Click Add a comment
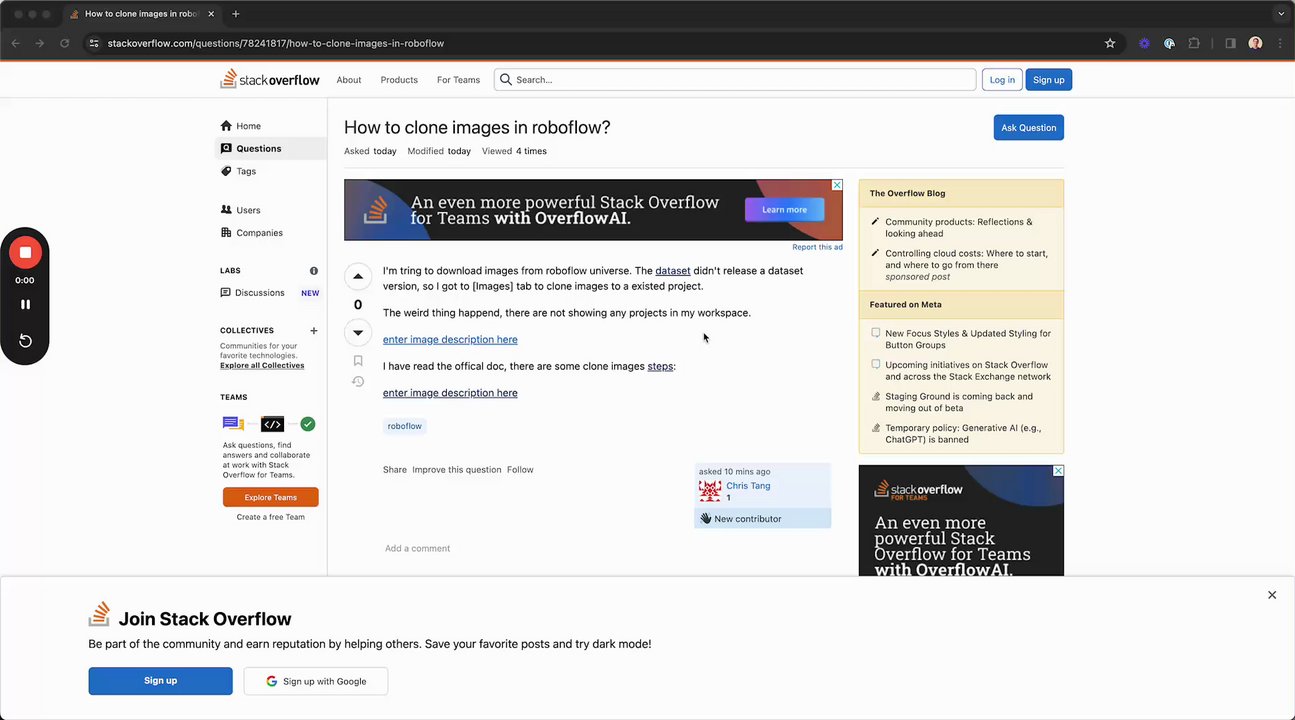This screenshot has width=1295, height=720. [x=417, y=548]
